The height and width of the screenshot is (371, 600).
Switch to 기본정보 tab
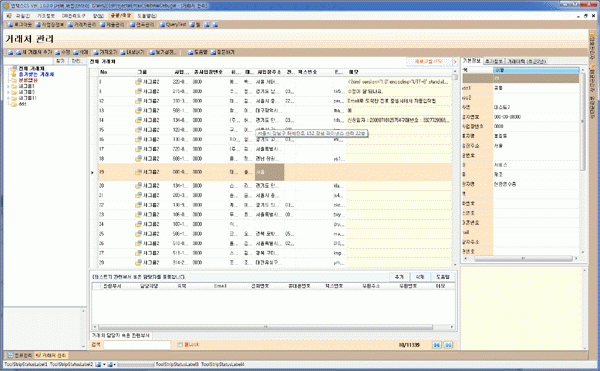472,61
